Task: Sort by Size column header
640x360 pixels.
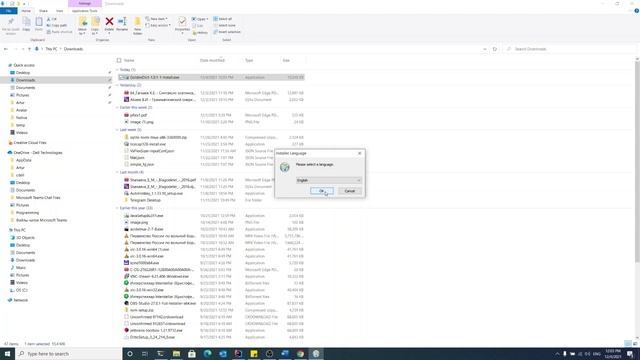Action: point(286,60)
